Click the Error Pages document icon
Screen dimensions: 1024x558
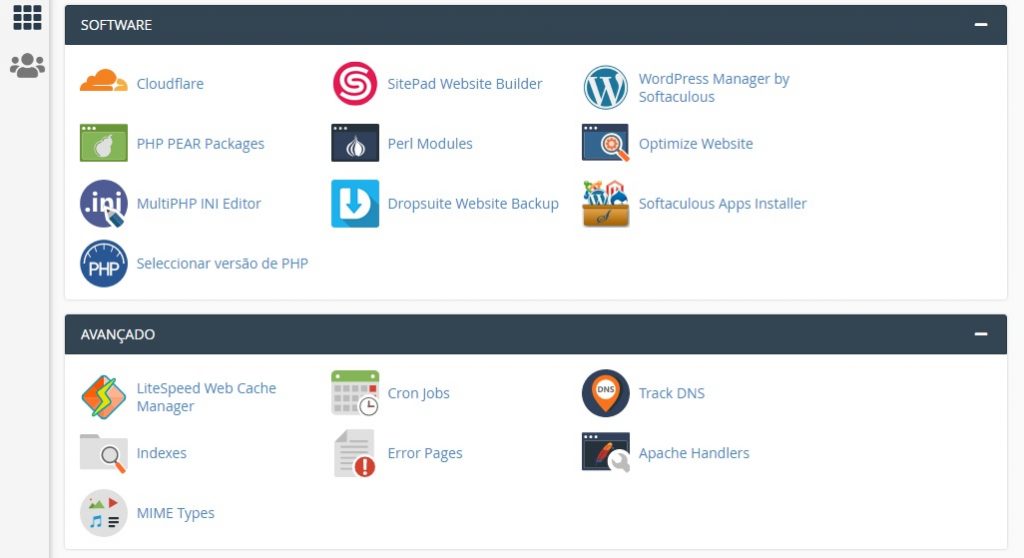click(355, 453)
